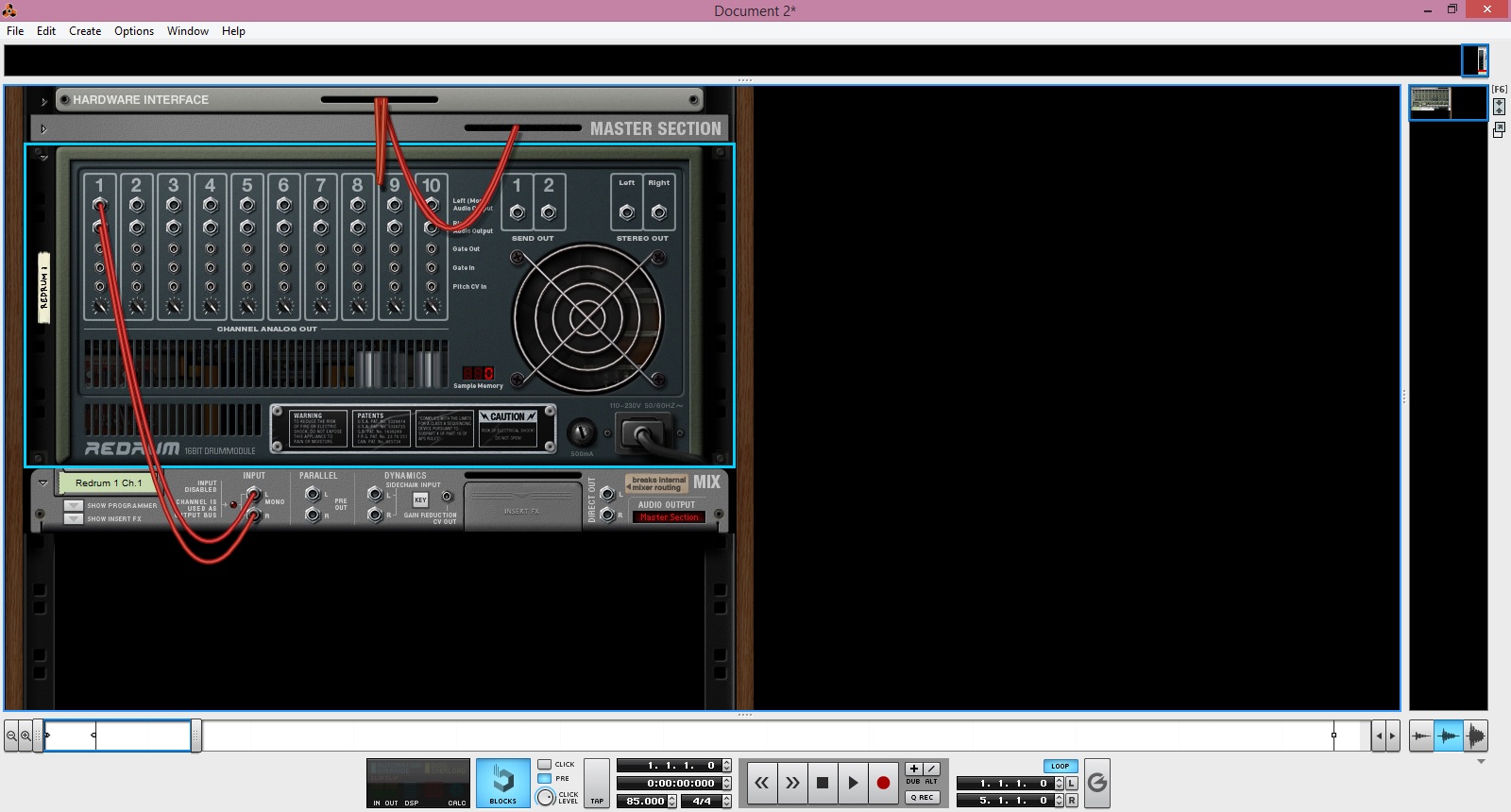Click the Direct Out L jack
1511x812 pixels.
(607, 494)
